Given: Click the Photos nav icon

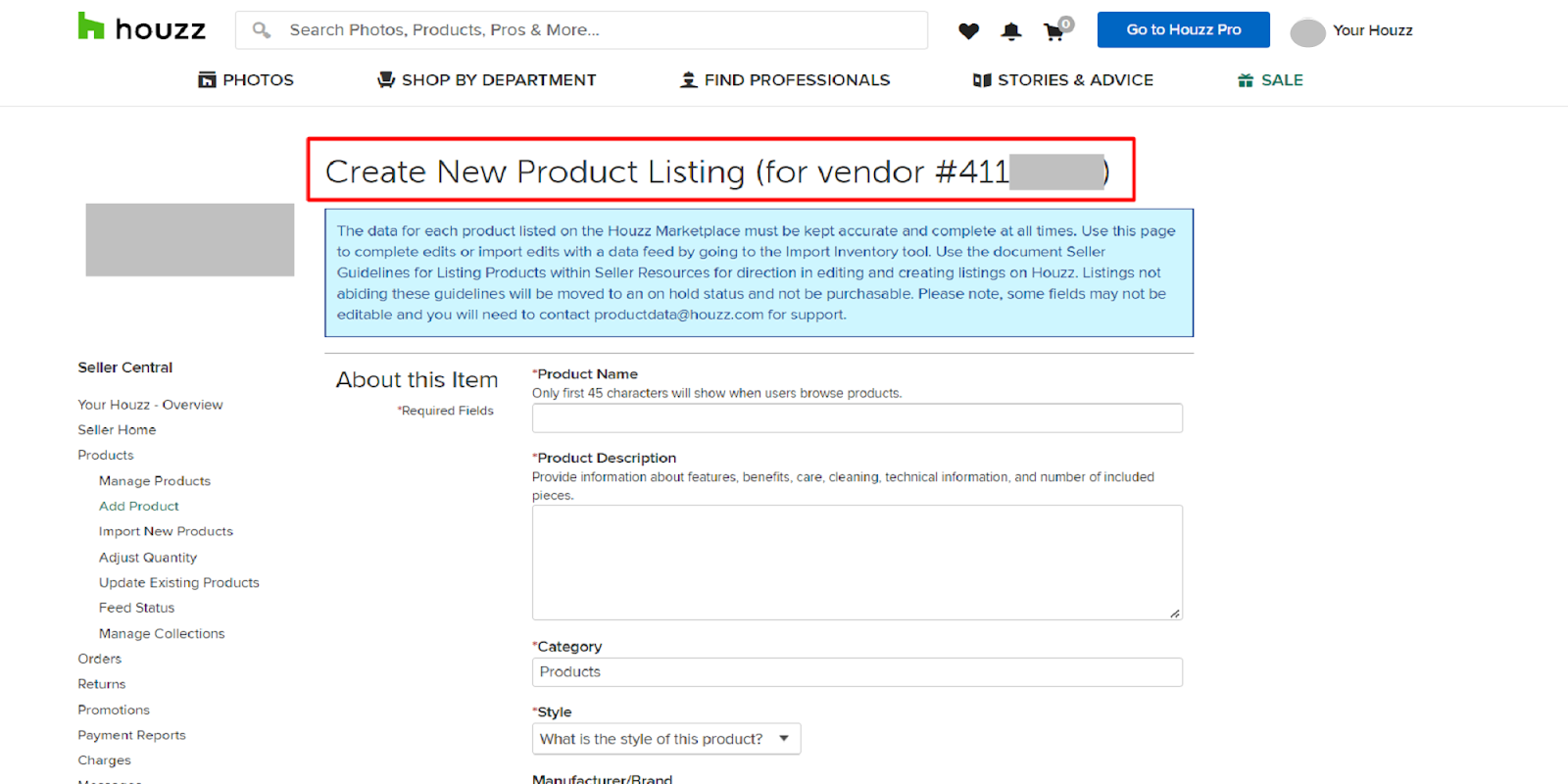Looking at the screenshot, I should coord(207,80).
